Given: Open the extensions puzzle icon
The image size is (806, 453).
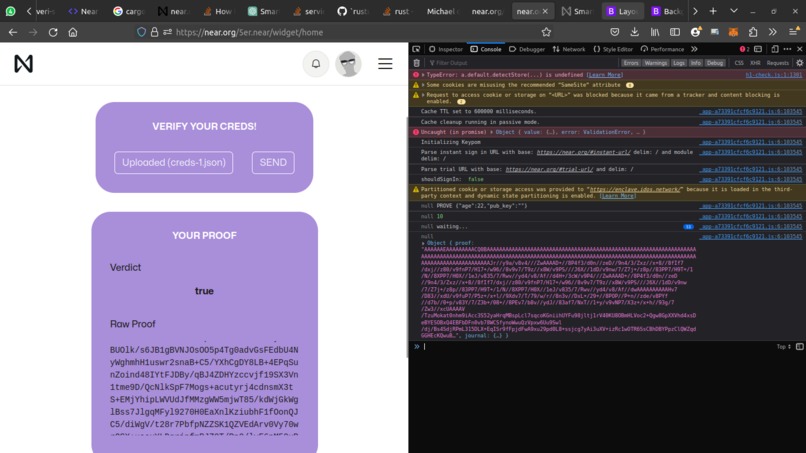Looking at the screenshot, I should pyautogui.click(x=753, y=32).
